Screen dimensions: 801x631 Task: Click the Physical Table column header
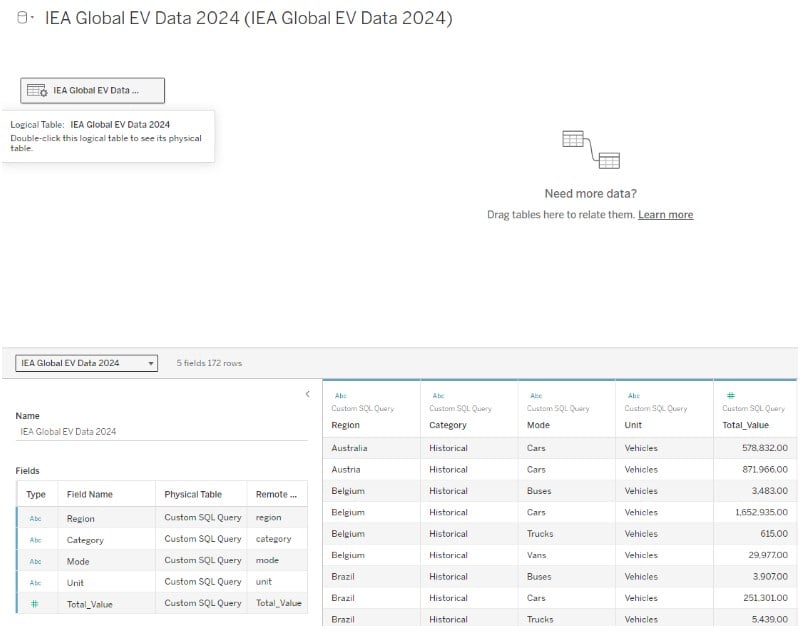click(193, 495)
